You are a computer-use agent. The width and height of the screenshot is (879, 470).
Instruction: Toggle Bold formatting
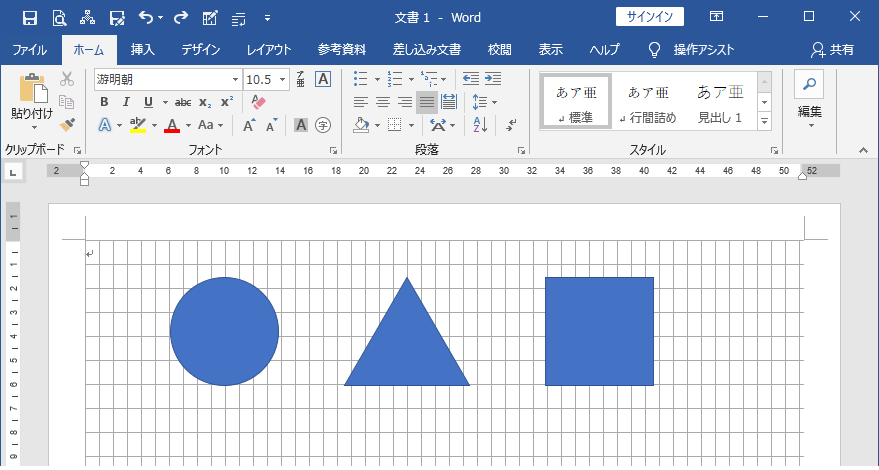pos(105,102)
